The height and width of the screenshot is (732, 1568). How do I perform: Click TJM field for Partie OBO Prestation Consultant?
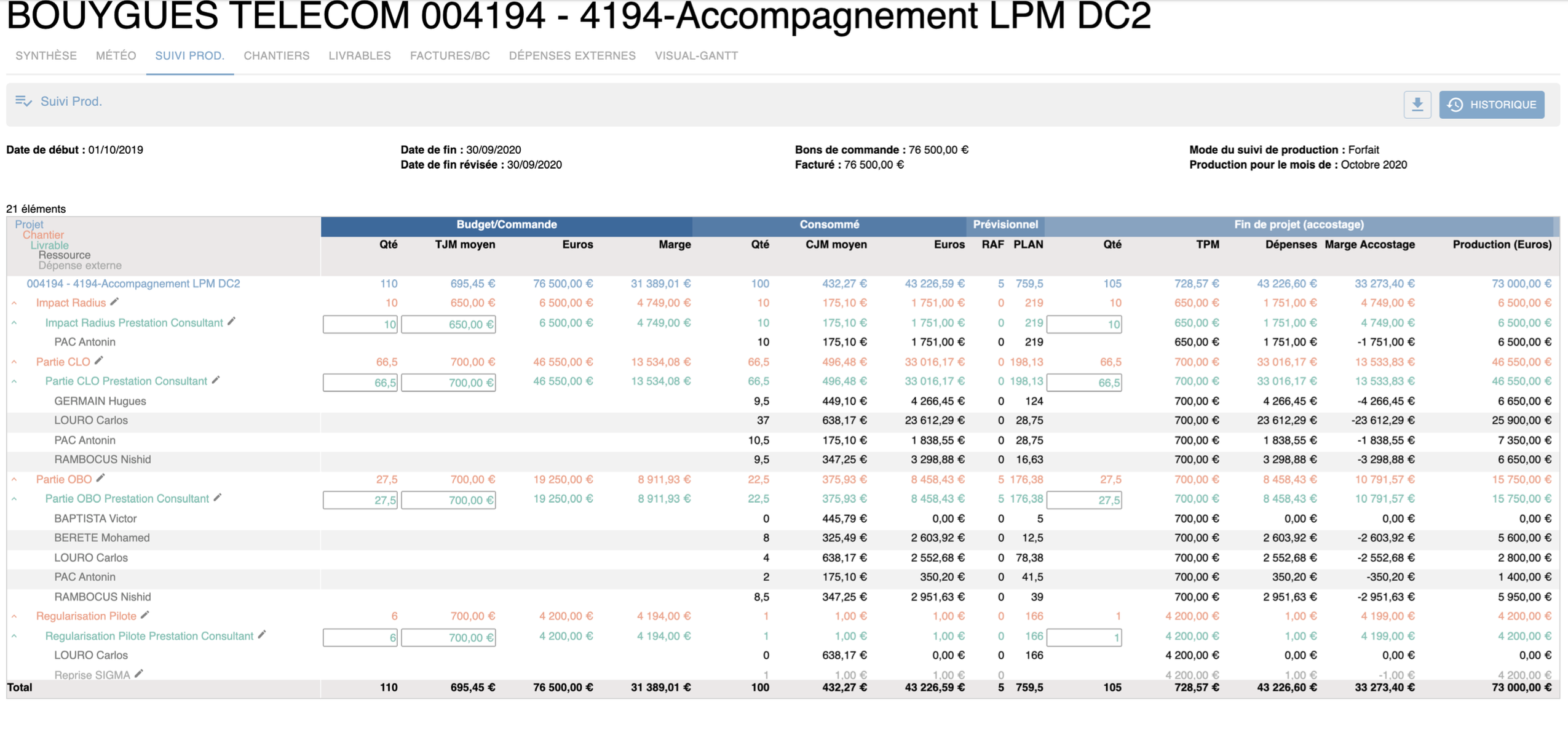(448, 500)
